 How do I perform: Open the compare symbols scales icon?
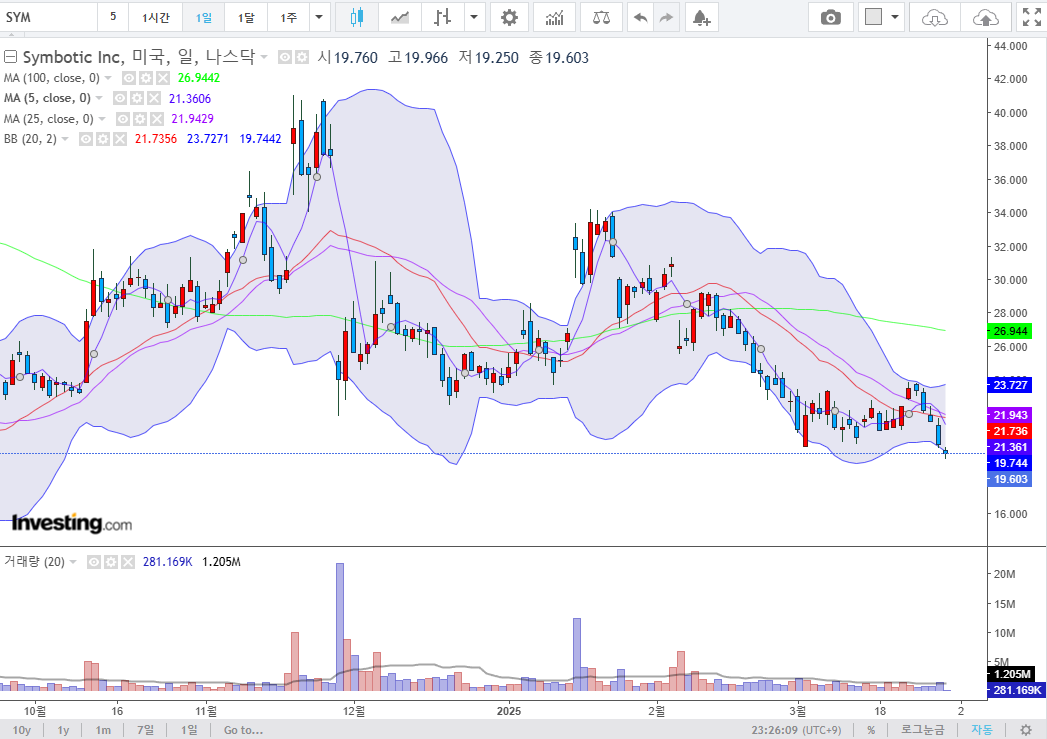tap(601, 17)
